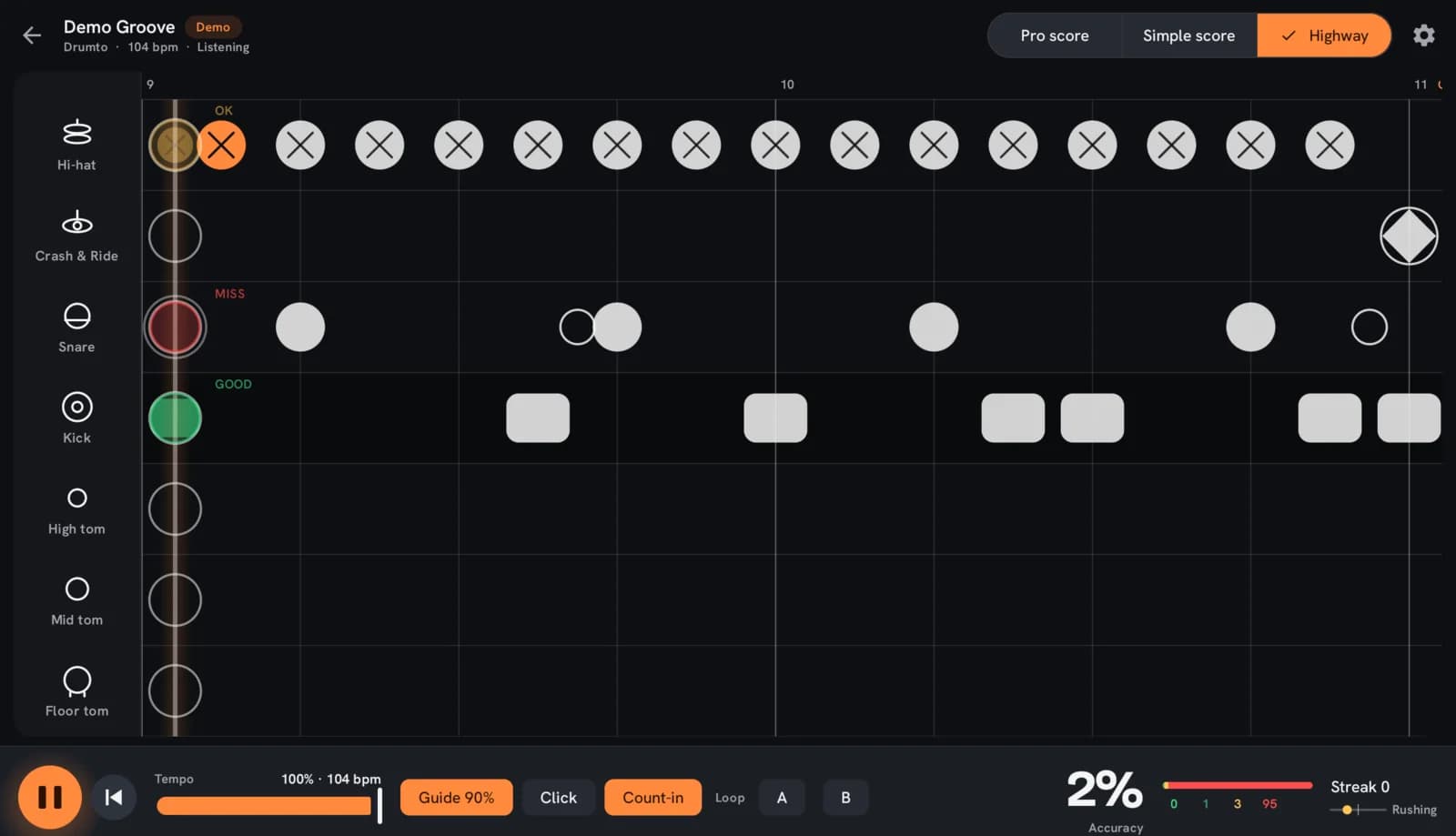
Task: Click the red Snare hit target circle
Action: [x=175, y=327]
